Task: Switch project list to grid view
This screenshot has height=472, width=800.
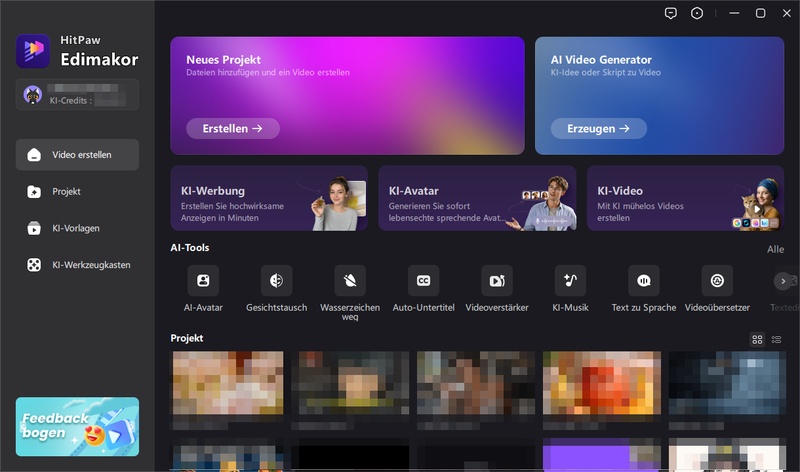Action: pos(757,339)
